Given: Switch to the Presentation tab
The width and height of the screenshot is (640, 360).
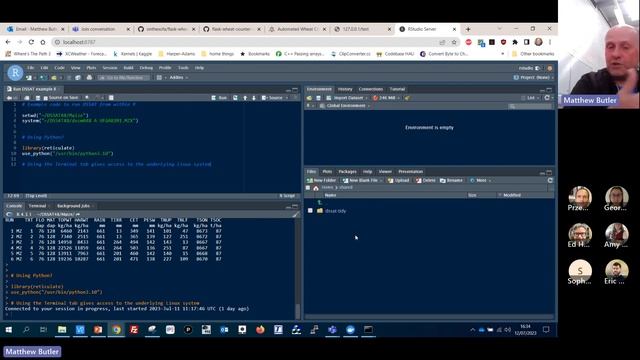Looking at the screenshot, I should click(x=411, y=172).
